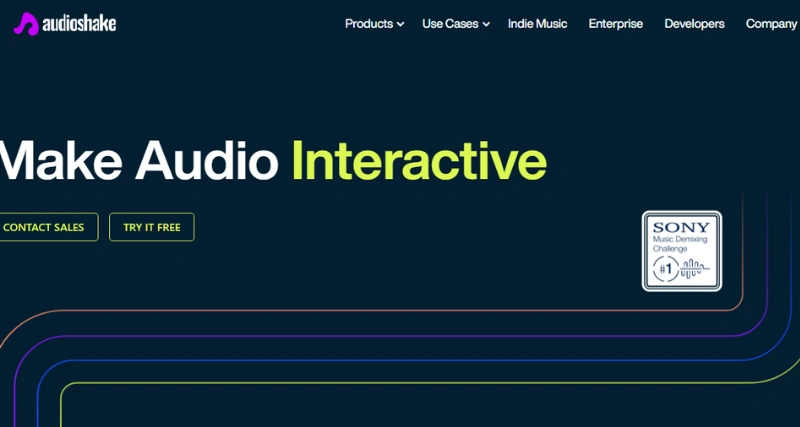Screen dimensions: 800x427
Task: Click the purple curved line graphic
Action: [x=400, y=336]
